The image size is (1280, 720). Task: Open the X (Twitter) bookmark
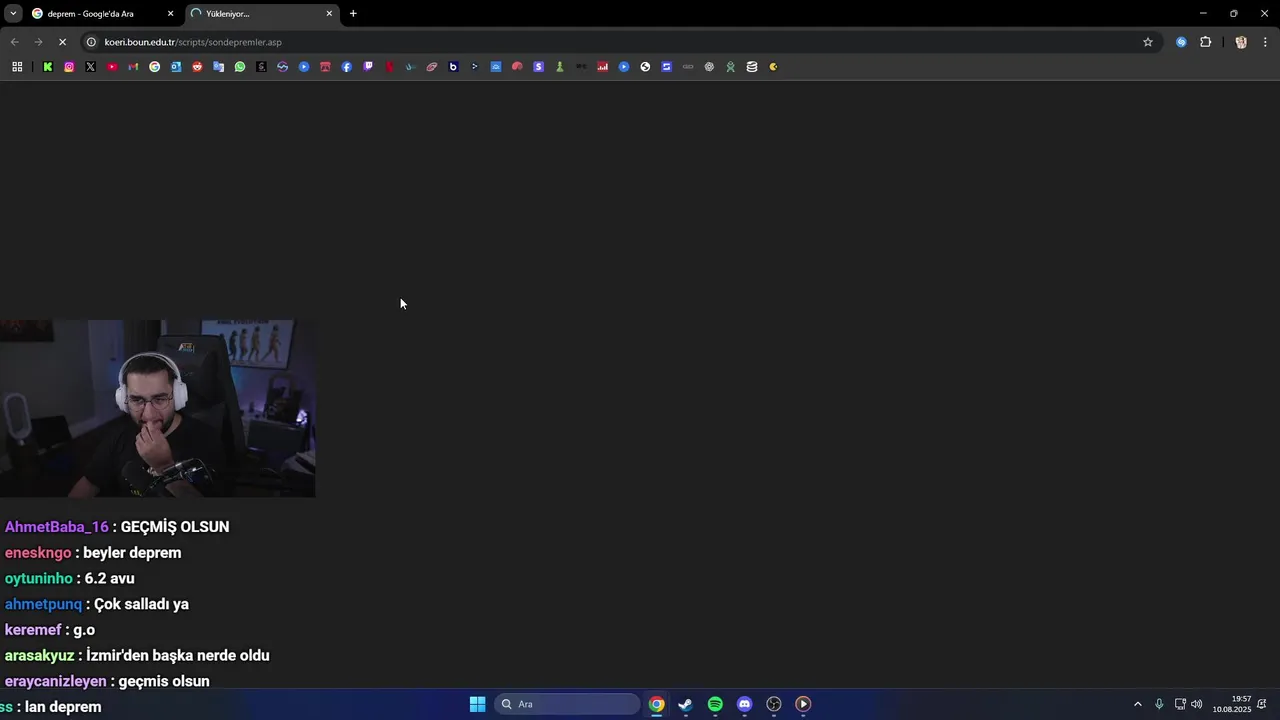point(90,67)
